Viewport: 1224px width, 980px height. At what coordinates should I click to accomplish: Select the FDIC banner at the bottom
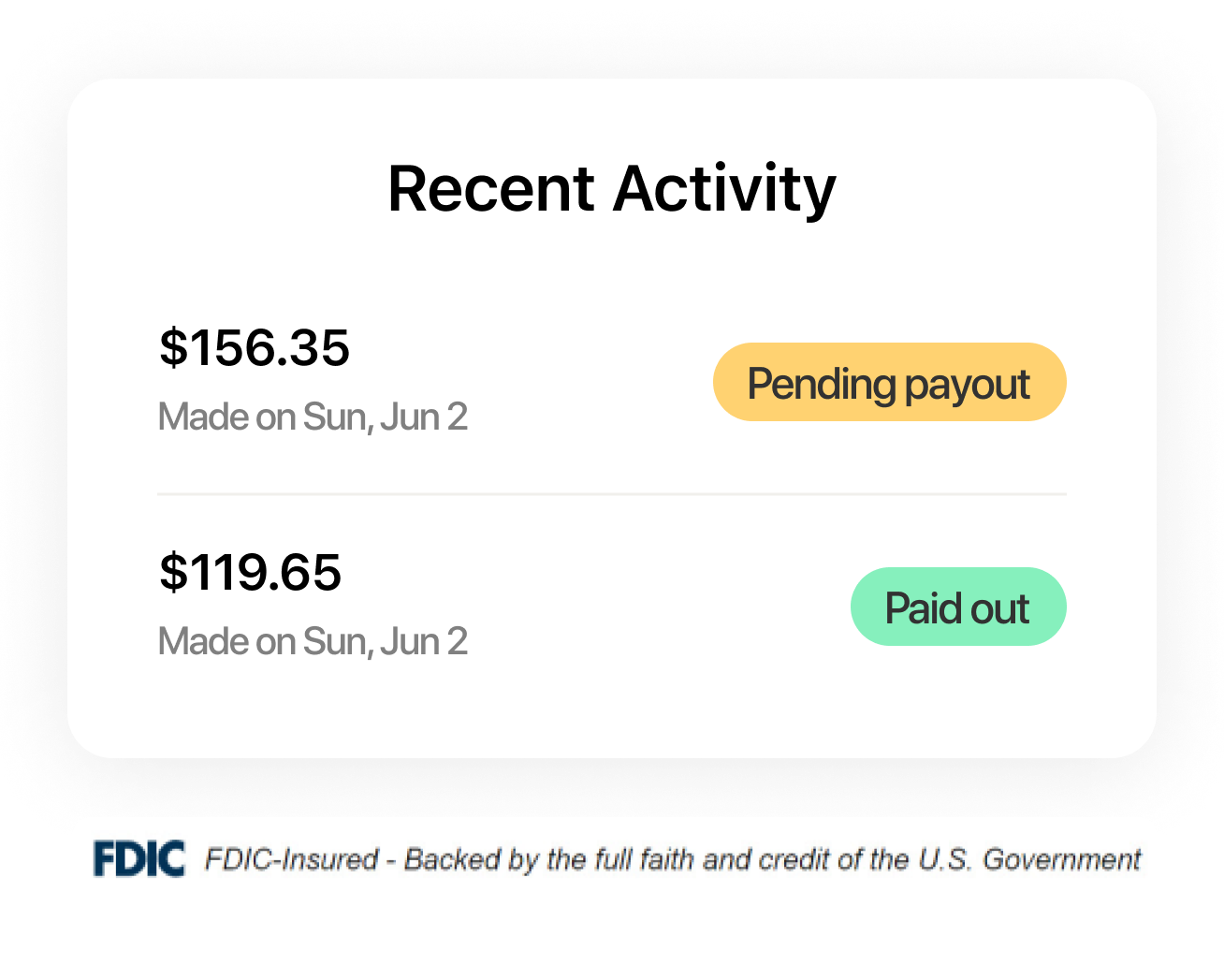coord(612,858)
